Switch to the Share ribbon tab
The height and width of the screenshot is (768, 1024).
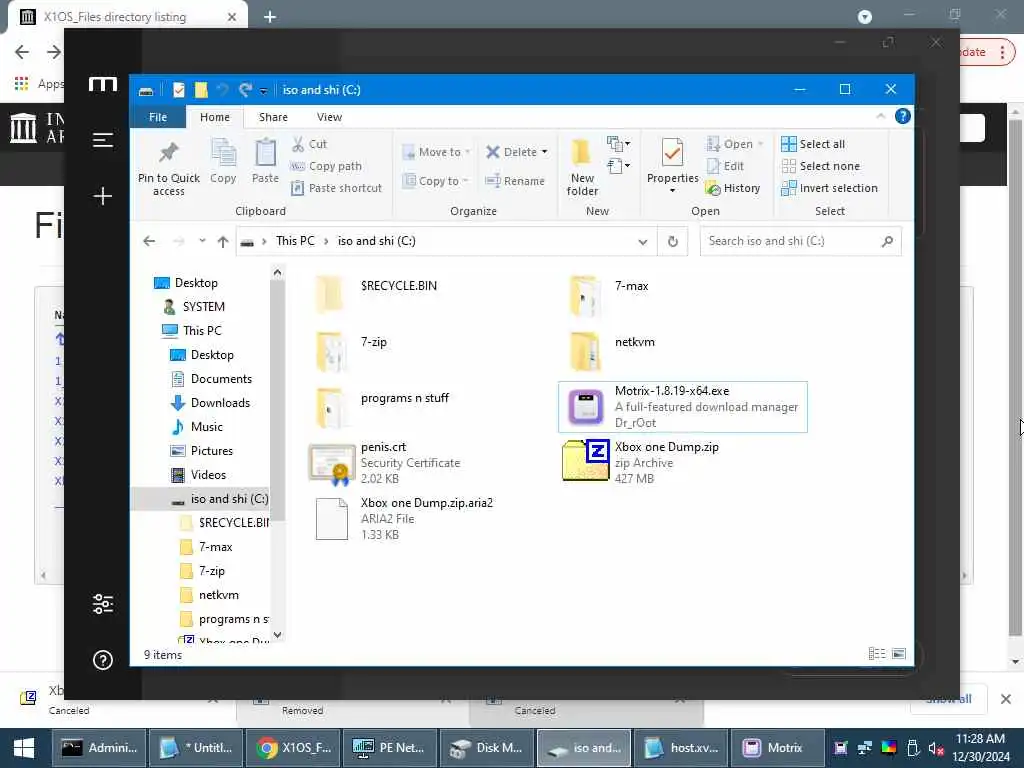(x=273, y=117)
